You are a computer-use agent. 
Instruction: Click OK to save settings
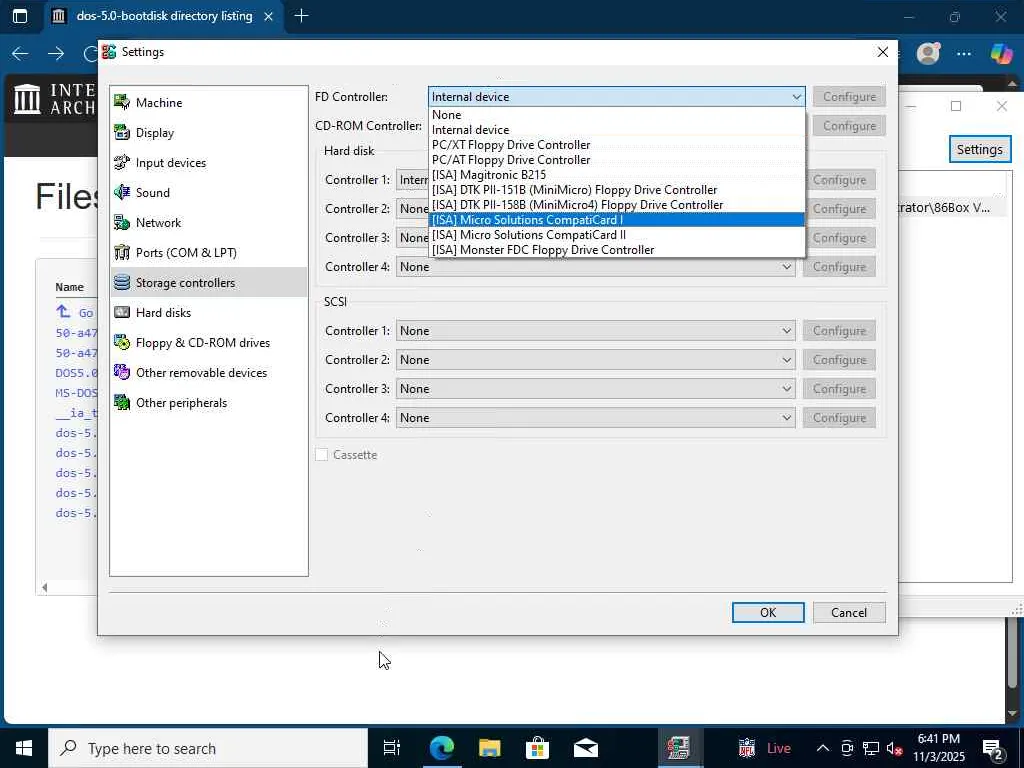coord(768,612)
